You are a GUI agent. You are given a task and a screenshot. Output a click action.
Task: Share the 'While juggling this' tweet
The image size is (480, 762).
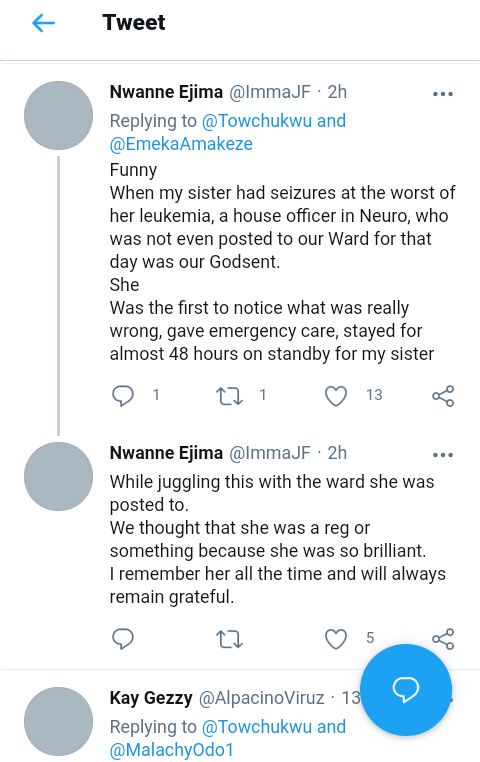click(443, 639)
